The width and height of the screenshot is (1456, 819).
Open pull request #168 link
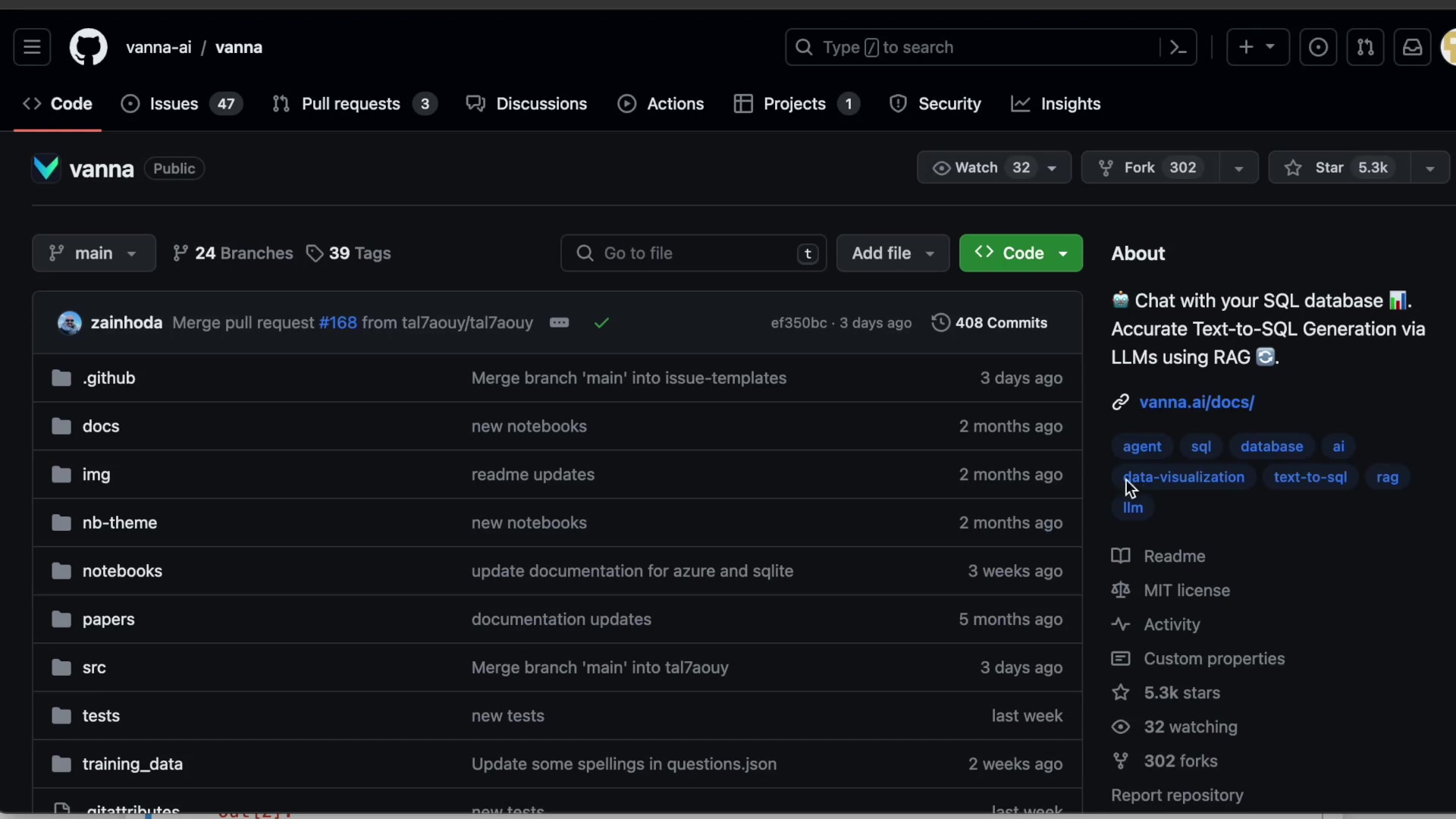[x=337, y=323]
